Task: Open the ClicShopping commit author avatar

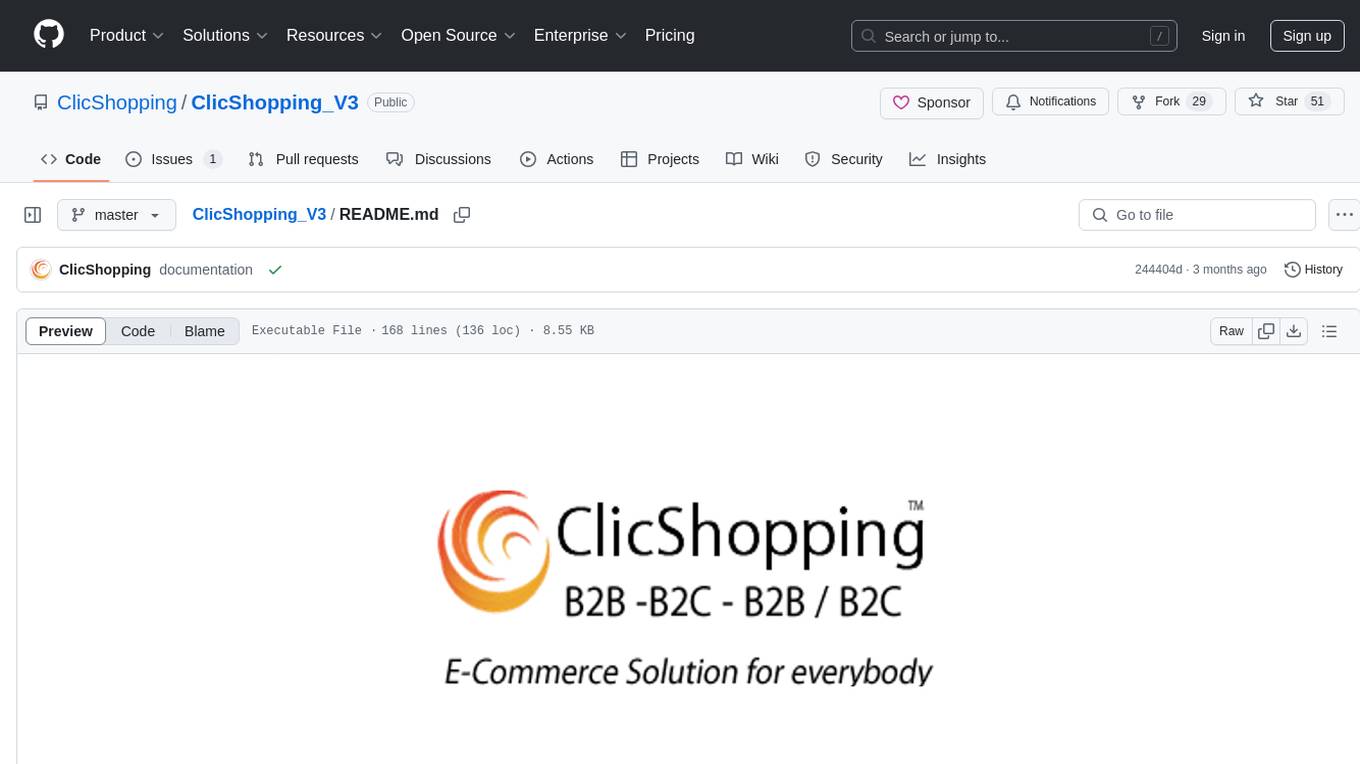Action: point(41,270)
